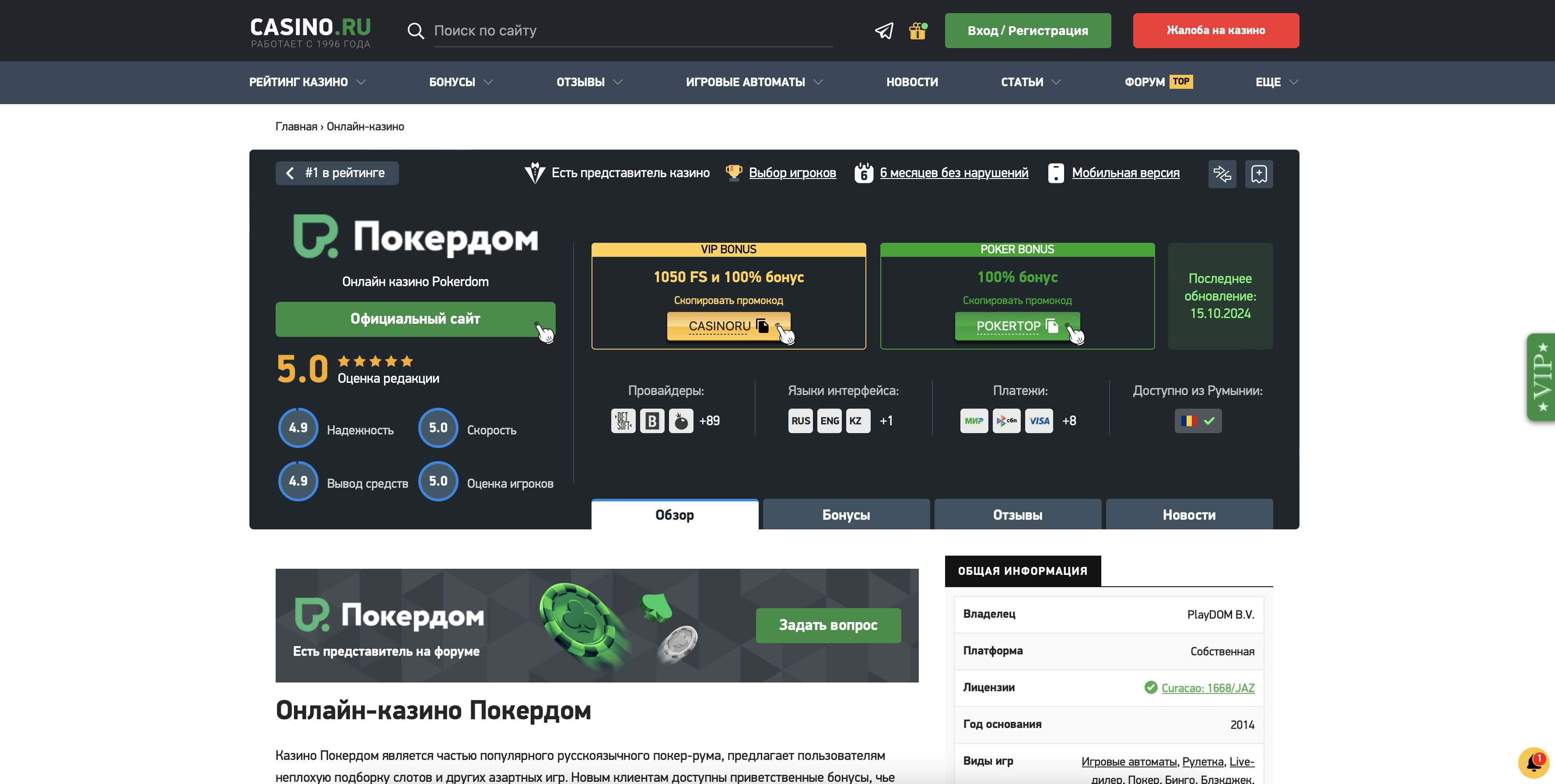Click the CASINO.RU site logo
Viewport: 1555px width, 784px height.
click(x=310, y=32)
